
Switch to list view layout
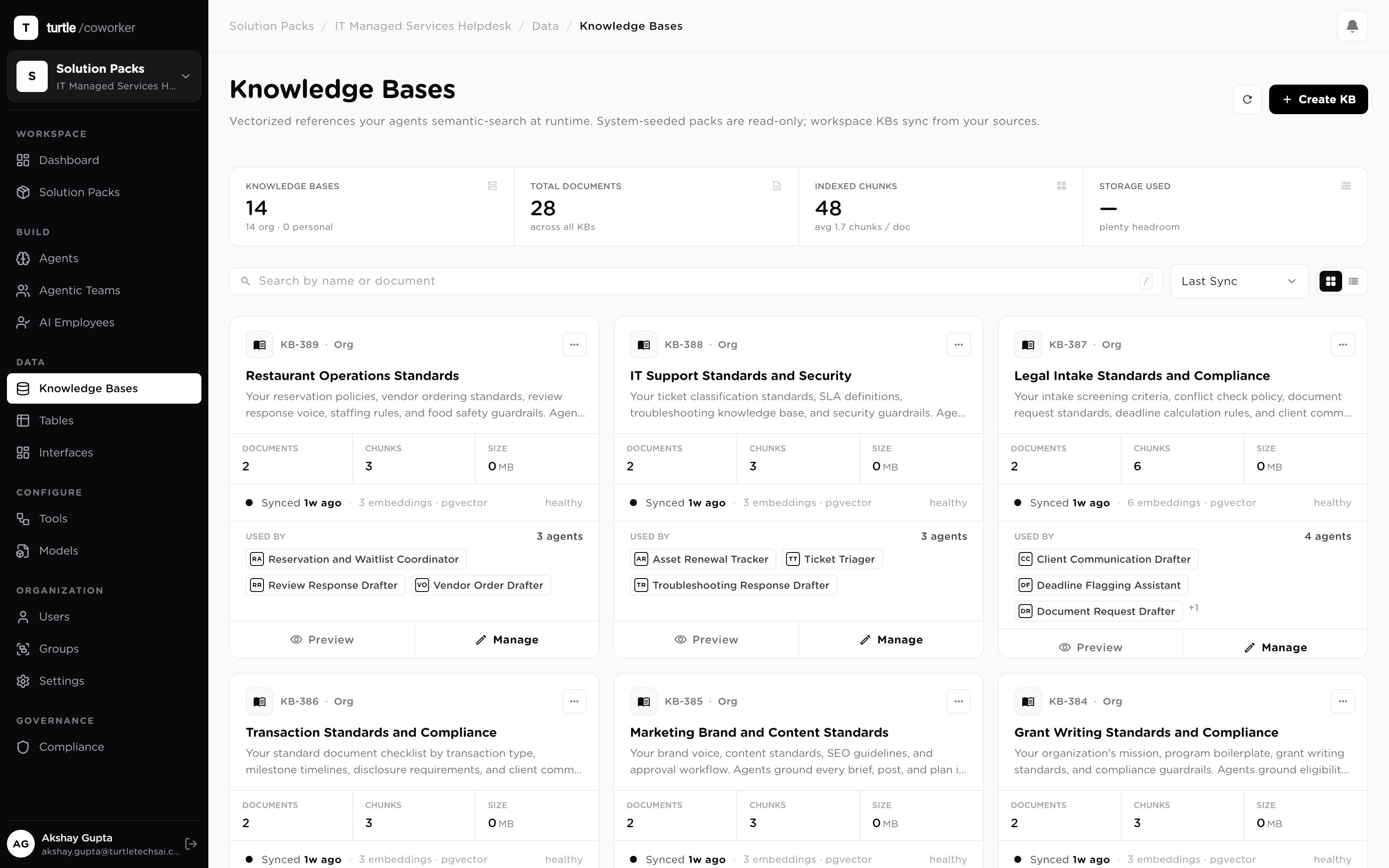coord(1353,281)
